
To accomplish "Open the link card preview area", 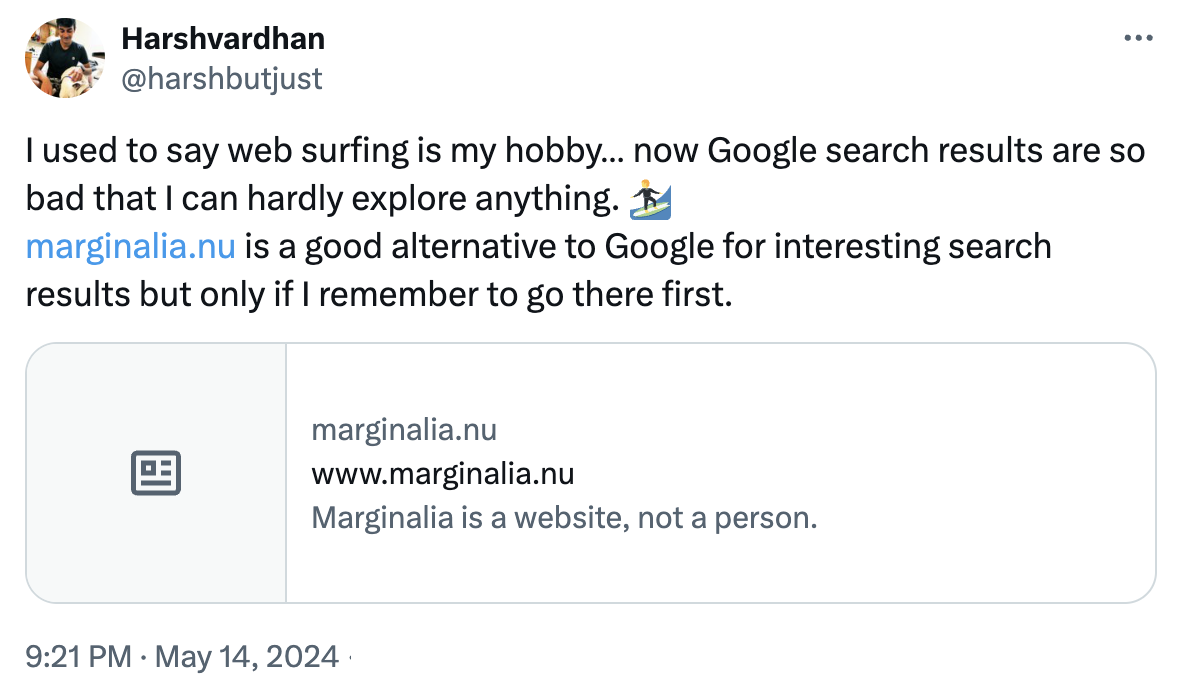I will click(592, 472).
